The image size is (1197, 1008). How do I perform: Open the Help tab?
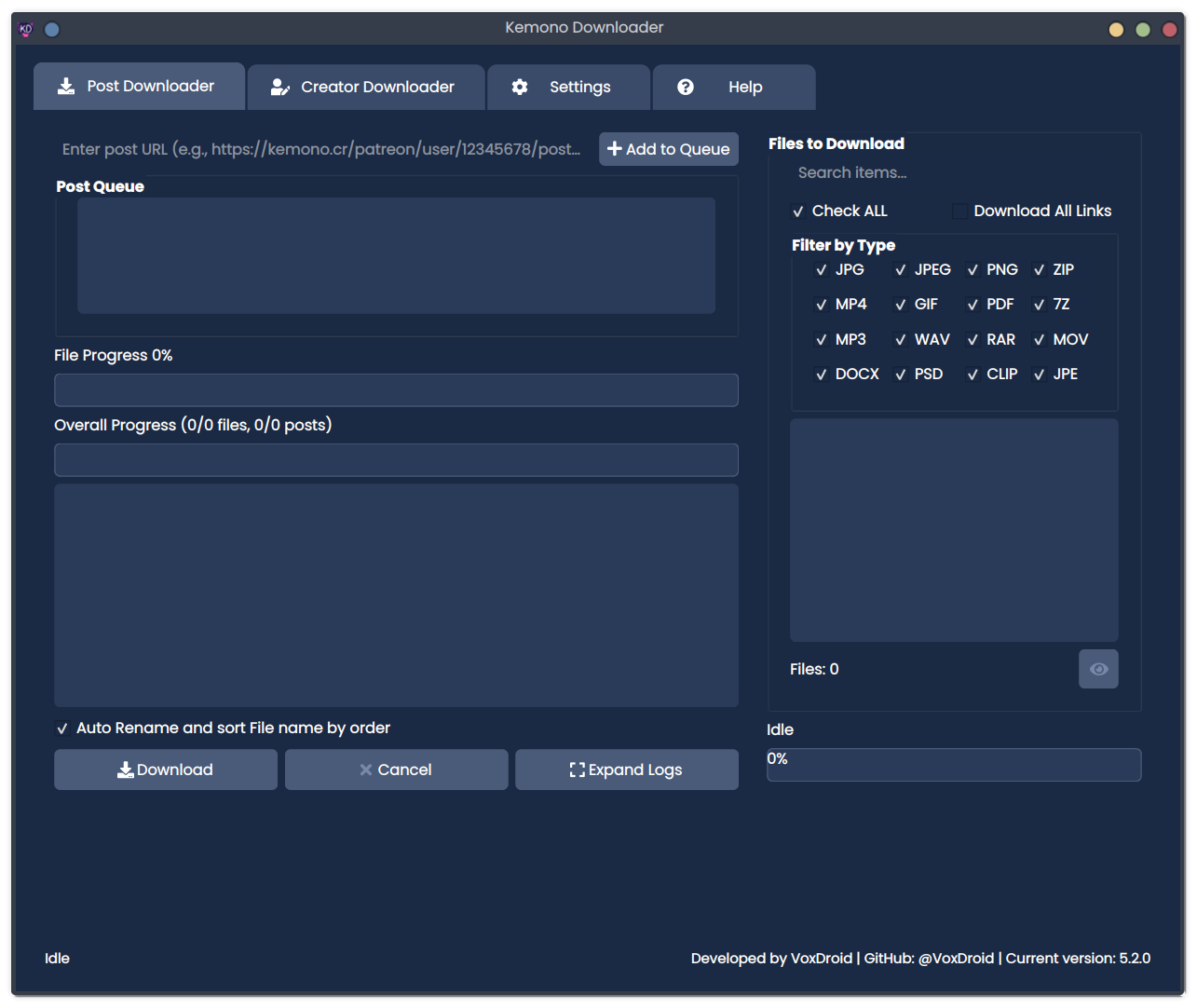point(733,86)
